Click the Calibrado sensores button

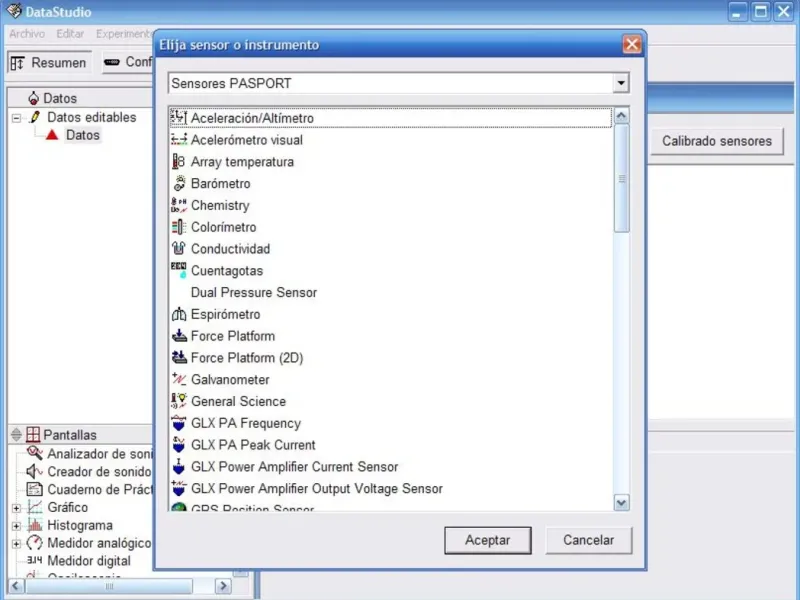(x=717, y=141)
